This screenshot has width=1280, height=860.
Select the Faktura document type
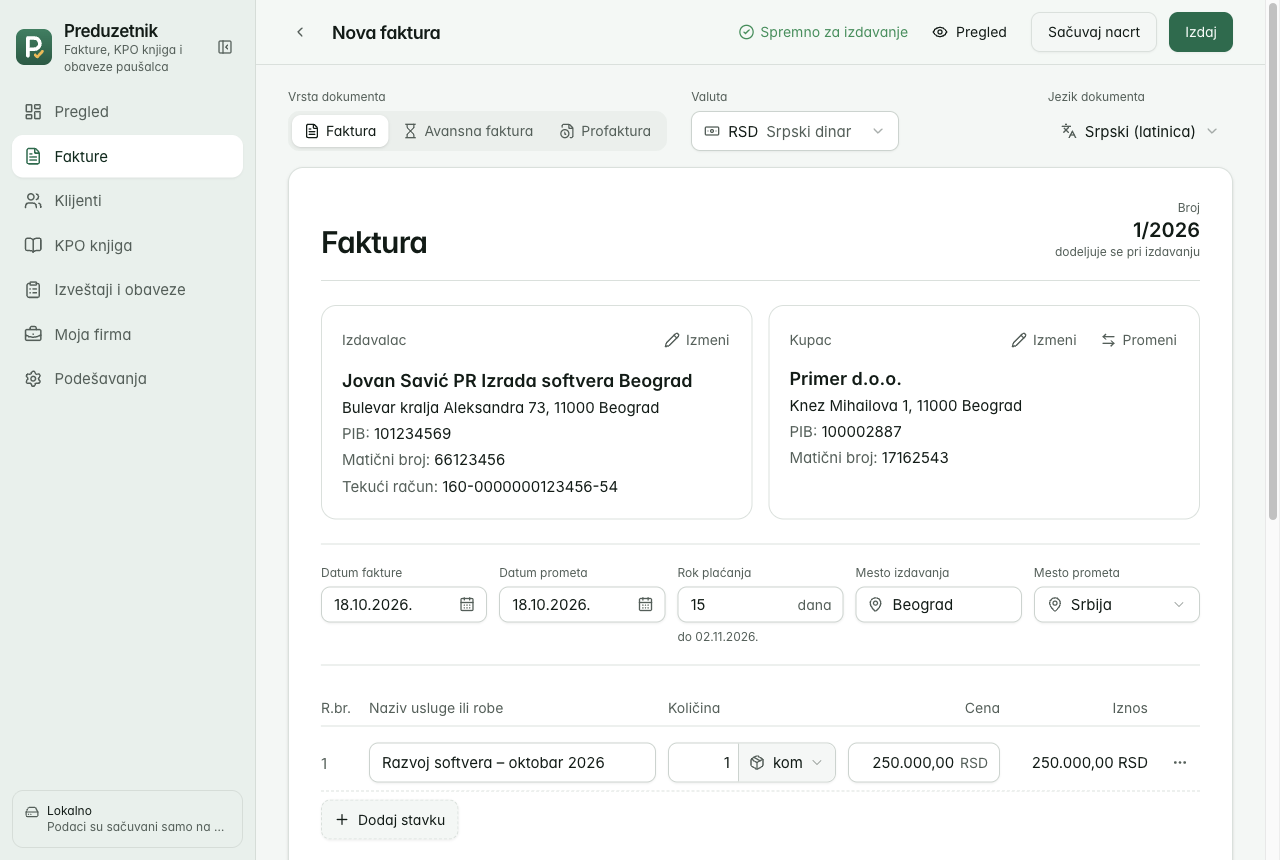340,131
